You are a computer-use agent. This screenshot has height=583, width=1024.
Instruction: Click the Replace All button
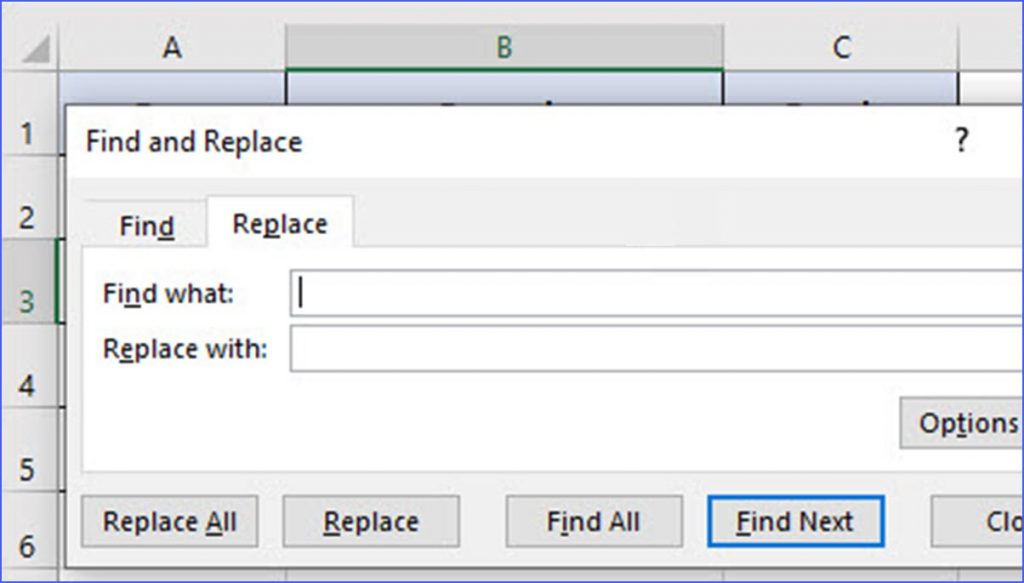pyautogui.click(x=169, y=521)
